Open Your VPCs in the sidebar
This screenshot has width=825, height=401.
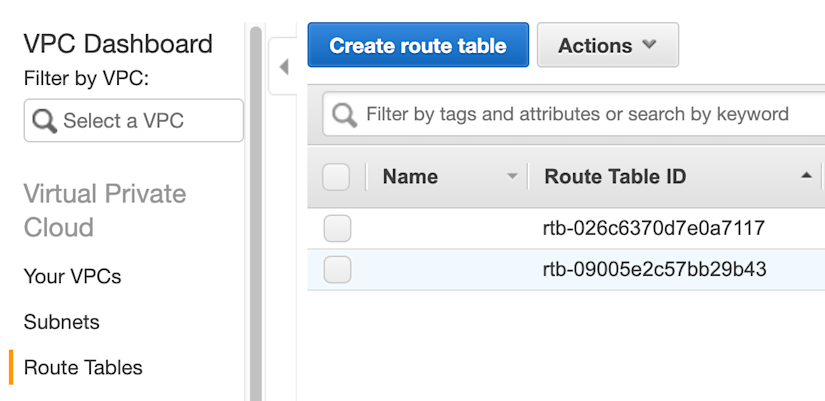coord(73,276)
